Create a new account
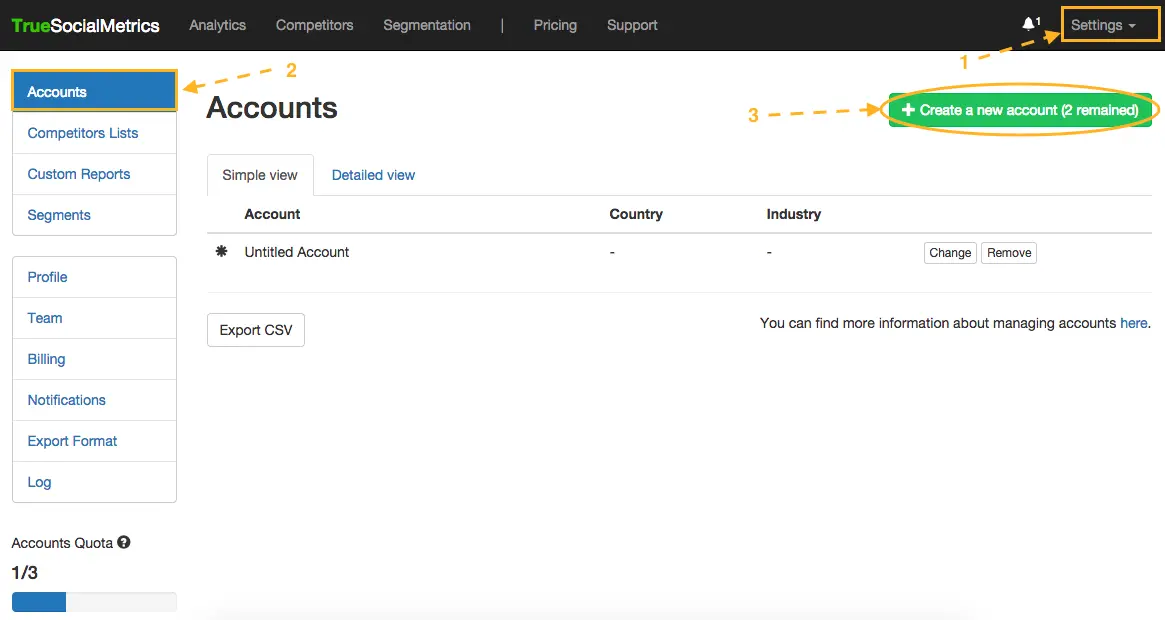The height and width of the screenshot is (620, 1165). pyautogui.click(x=1020, y=110)
